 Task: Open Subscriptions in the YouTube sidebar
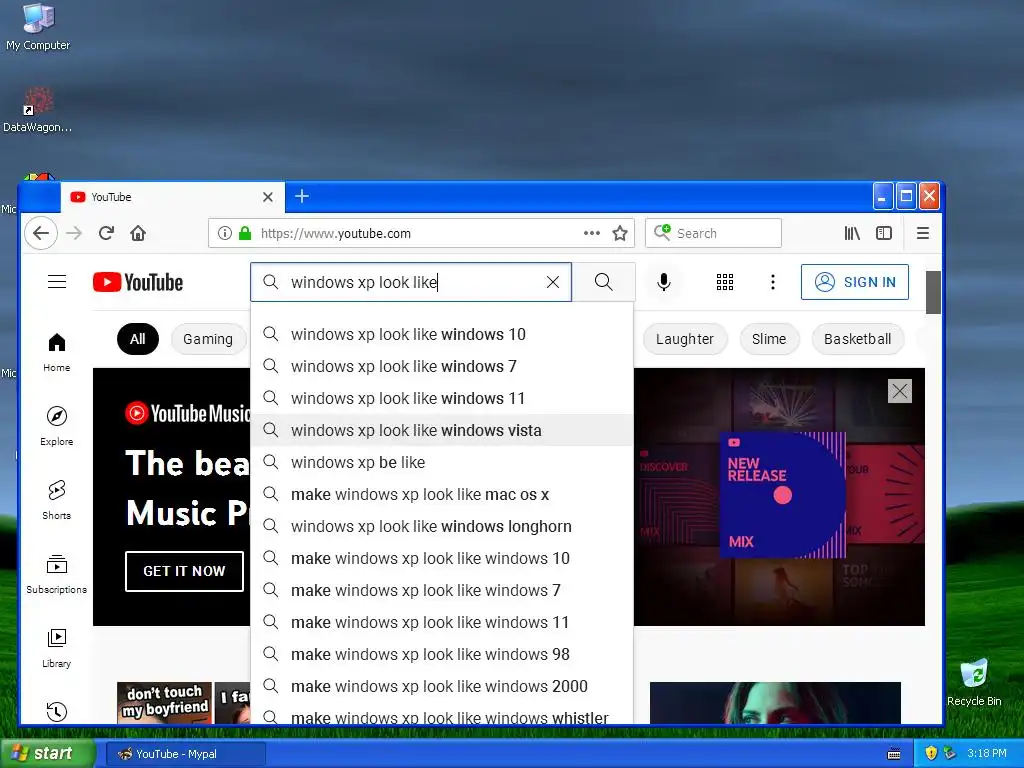pos(57,573)
